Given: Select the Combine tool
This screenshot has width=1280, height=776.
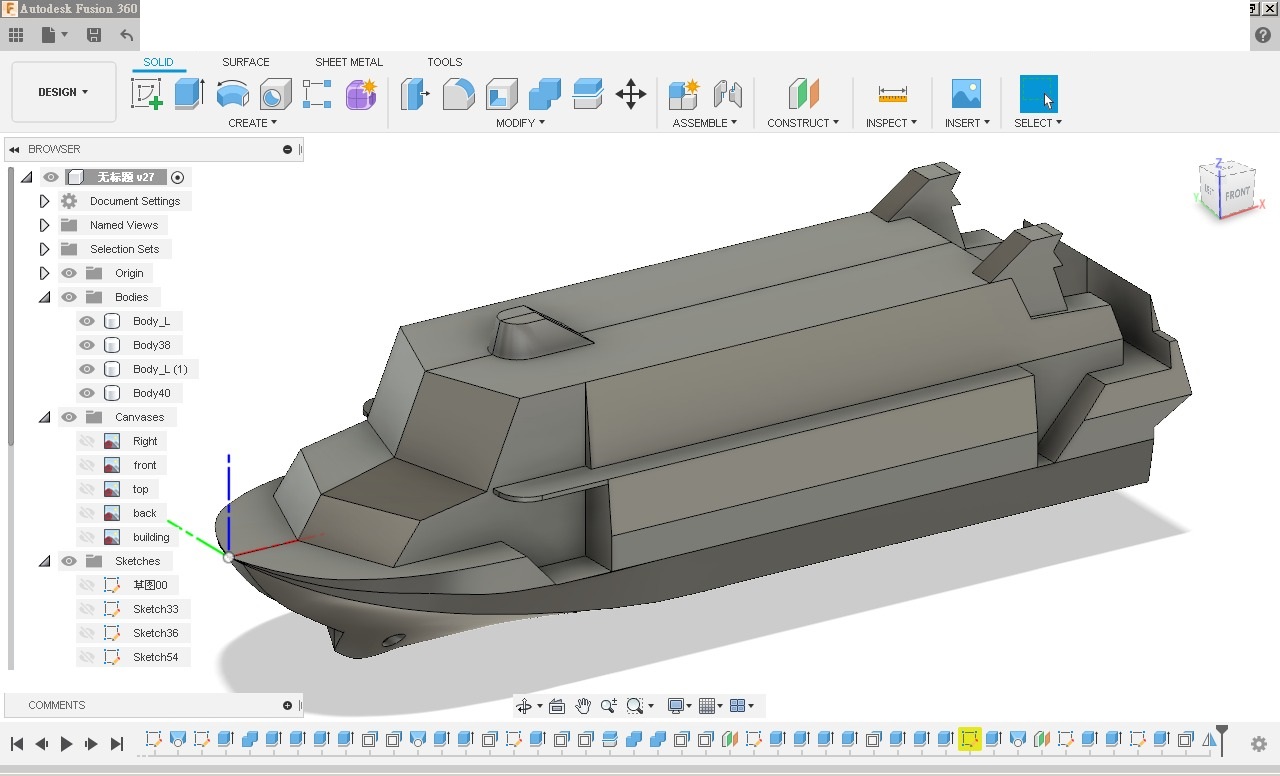Looking at the screenshot, I should (x=545, y=94).
